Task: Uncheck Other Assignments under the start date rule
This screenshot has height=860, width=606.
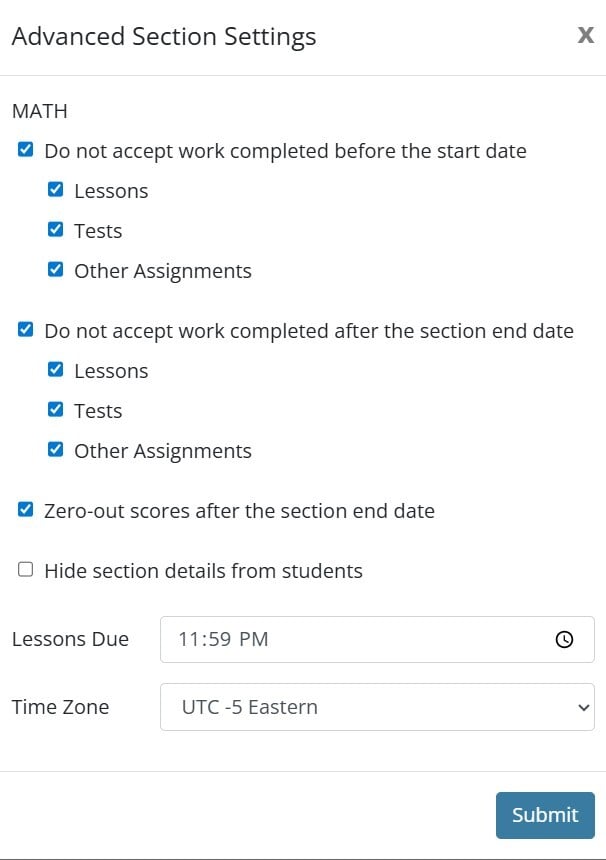Action: pyautogui.click(x=55, y=268)
